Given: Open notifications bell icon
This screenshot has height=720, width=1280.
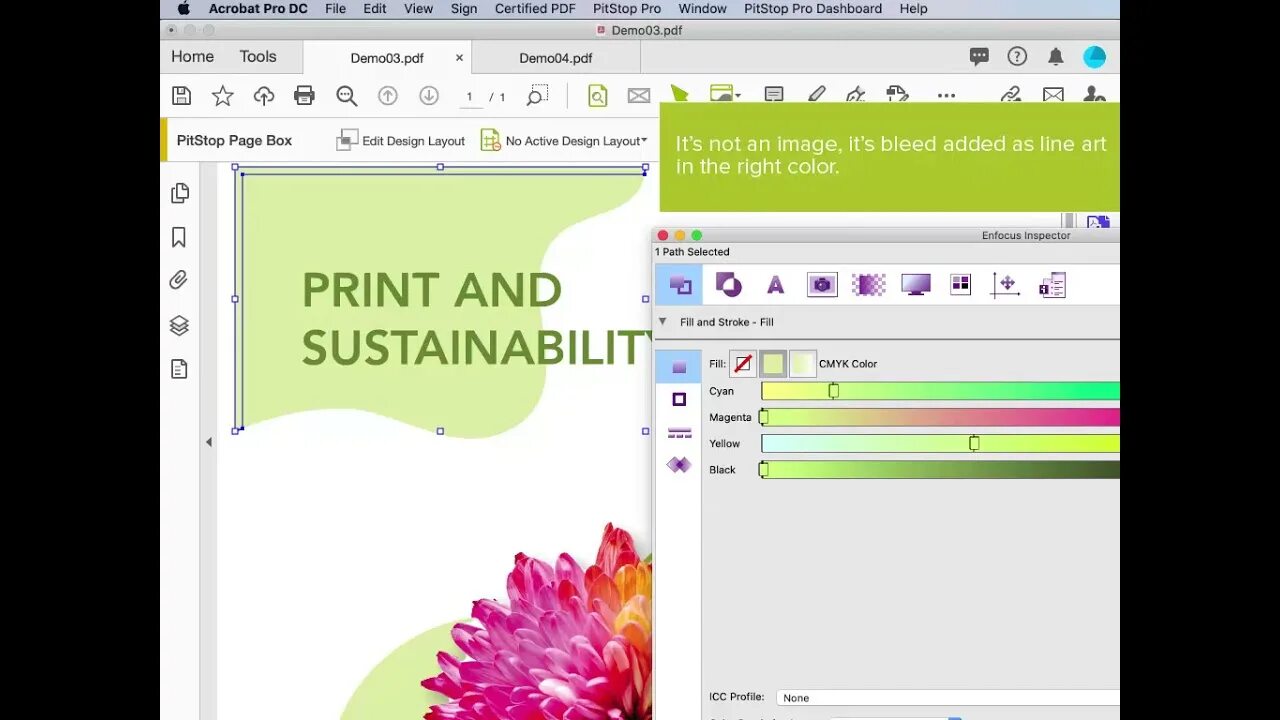Looking at the screenshot, I should coord(1055,57).
